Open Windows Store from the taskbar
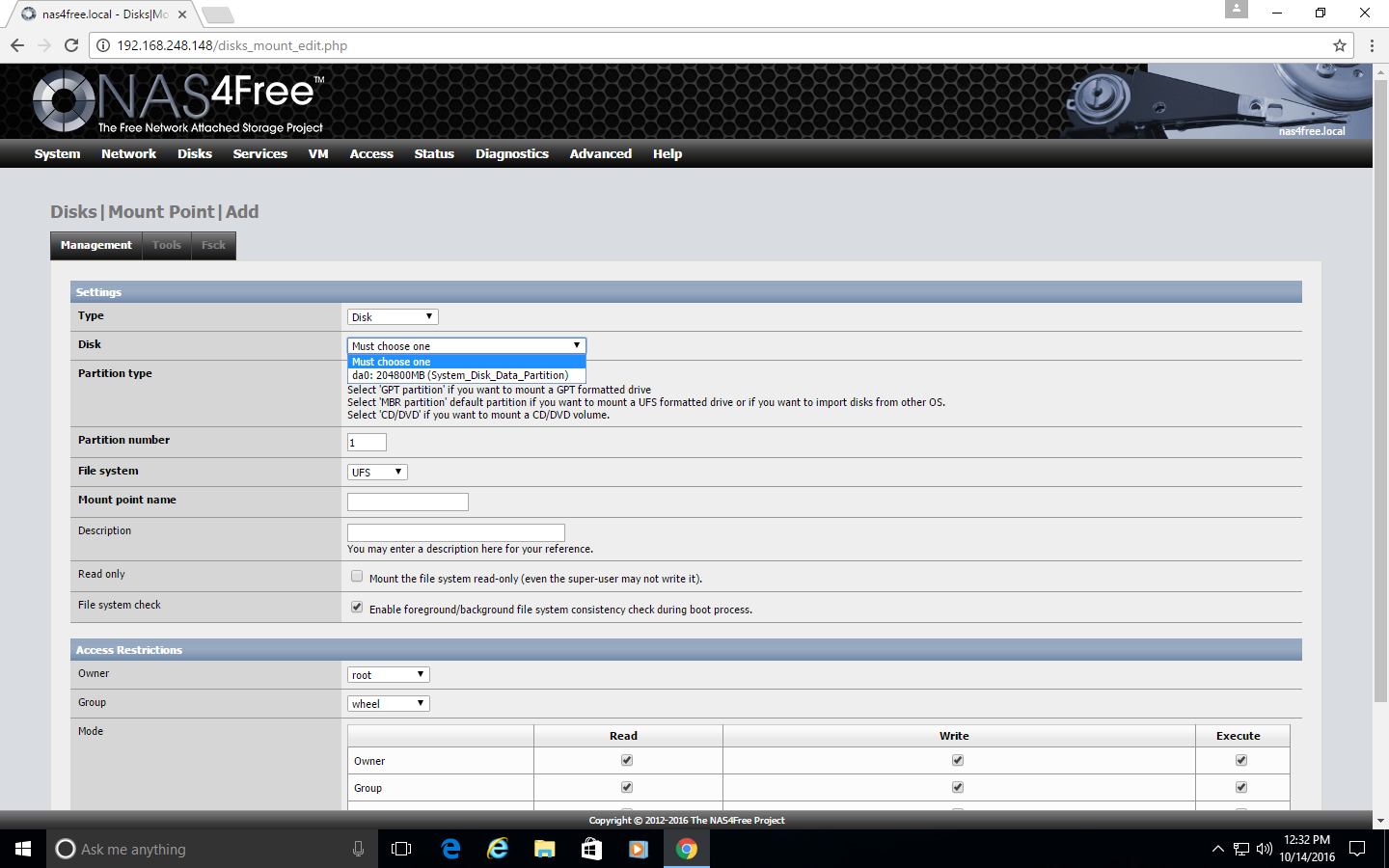This screenshot has width=1389, height=868. tap(591, 849)
